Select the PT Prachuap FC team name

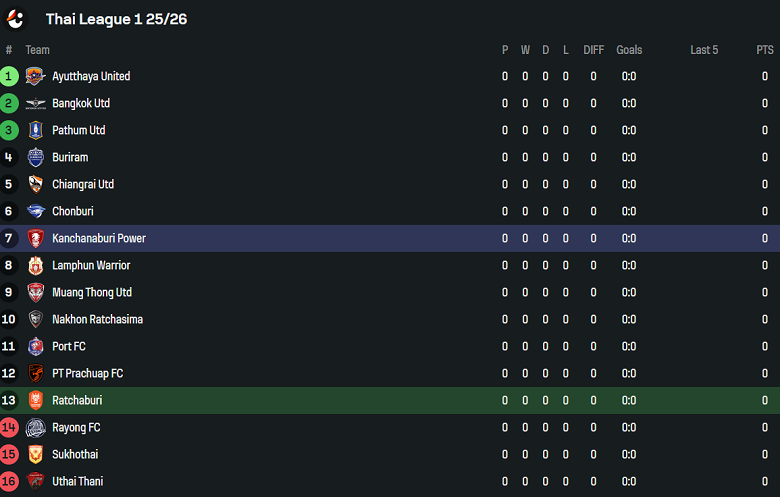(x=87, y=373)
